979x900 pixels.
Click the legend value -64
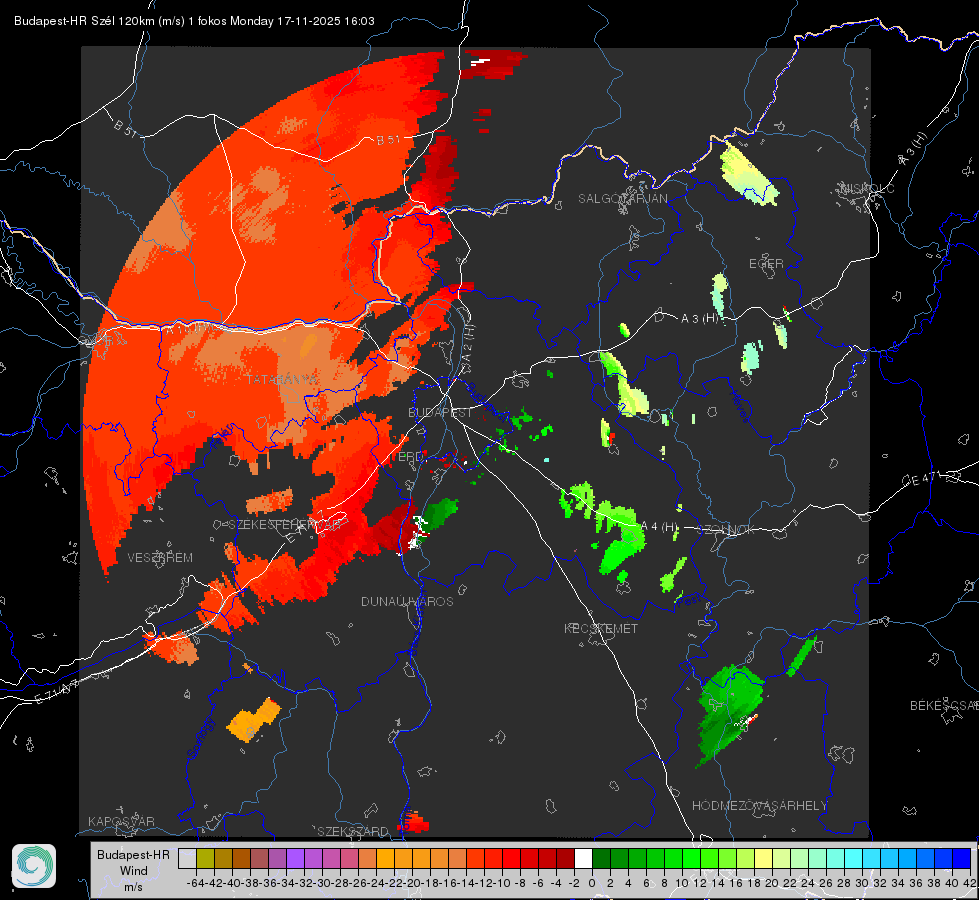coord(196,883)
